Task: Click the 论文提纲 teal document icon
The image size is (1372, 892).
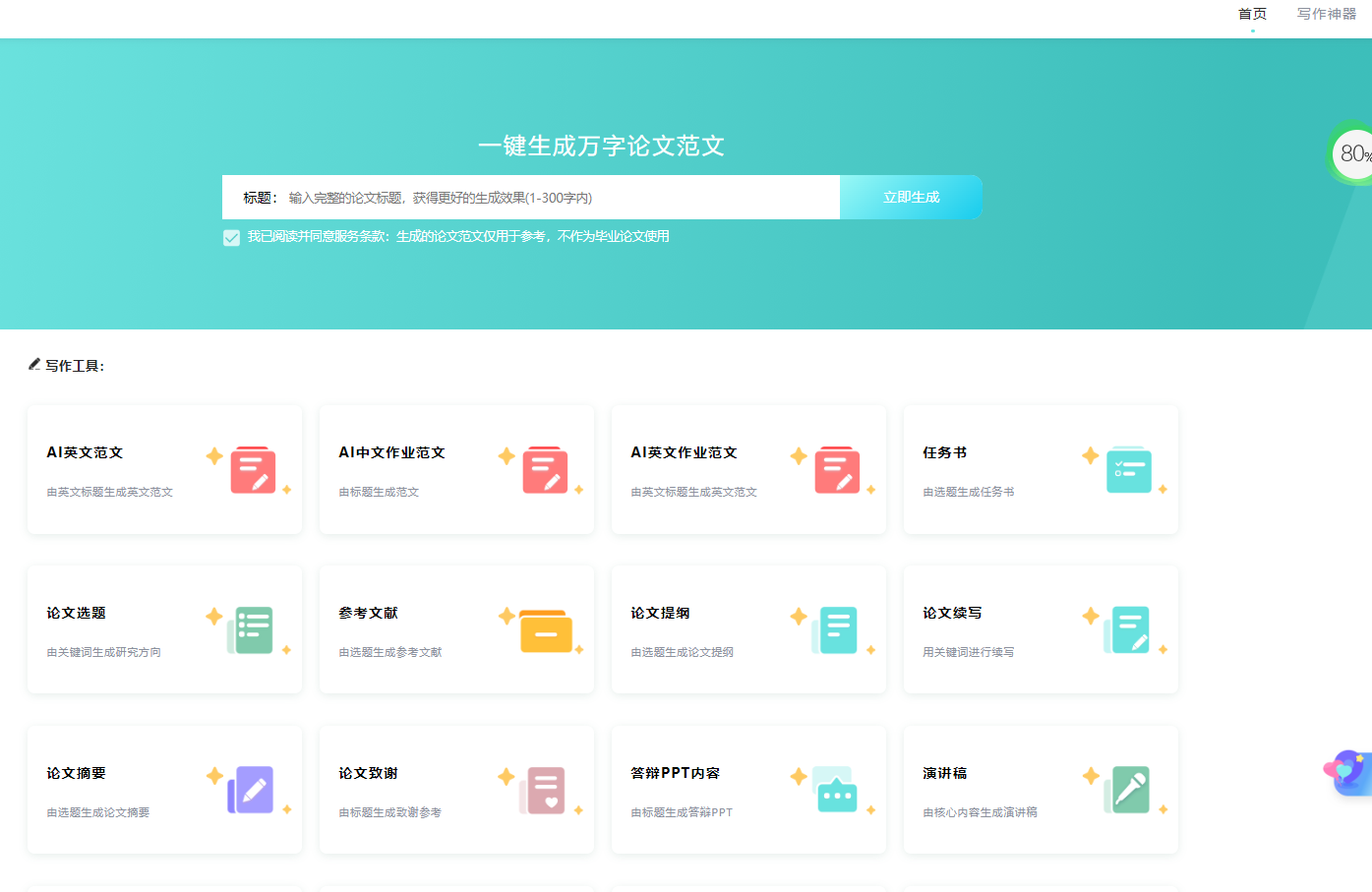Action: (835, 630)
